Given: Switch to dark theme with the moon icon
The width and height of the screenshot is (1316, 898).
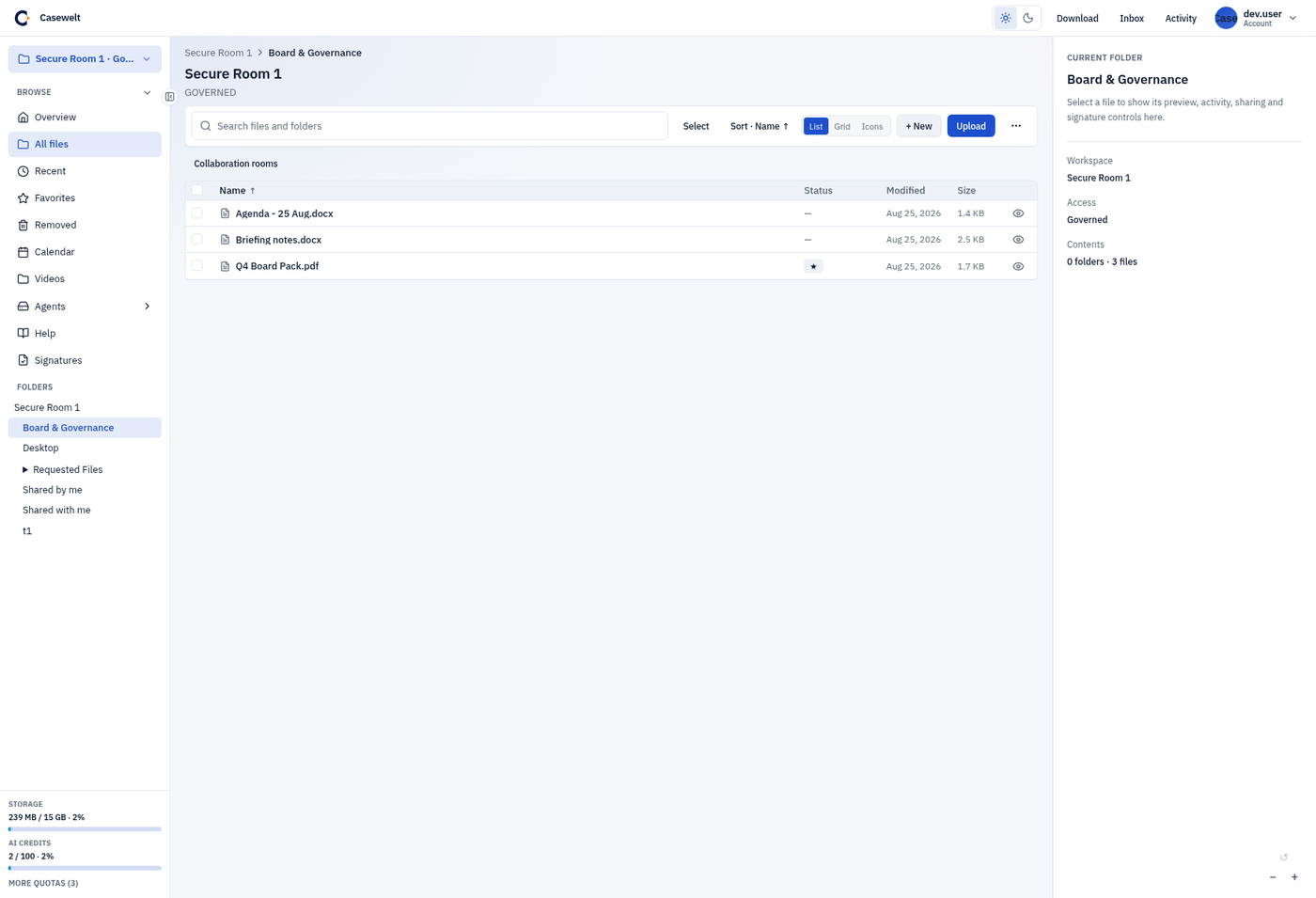Looking at the screenshot, I should 1028,18.
